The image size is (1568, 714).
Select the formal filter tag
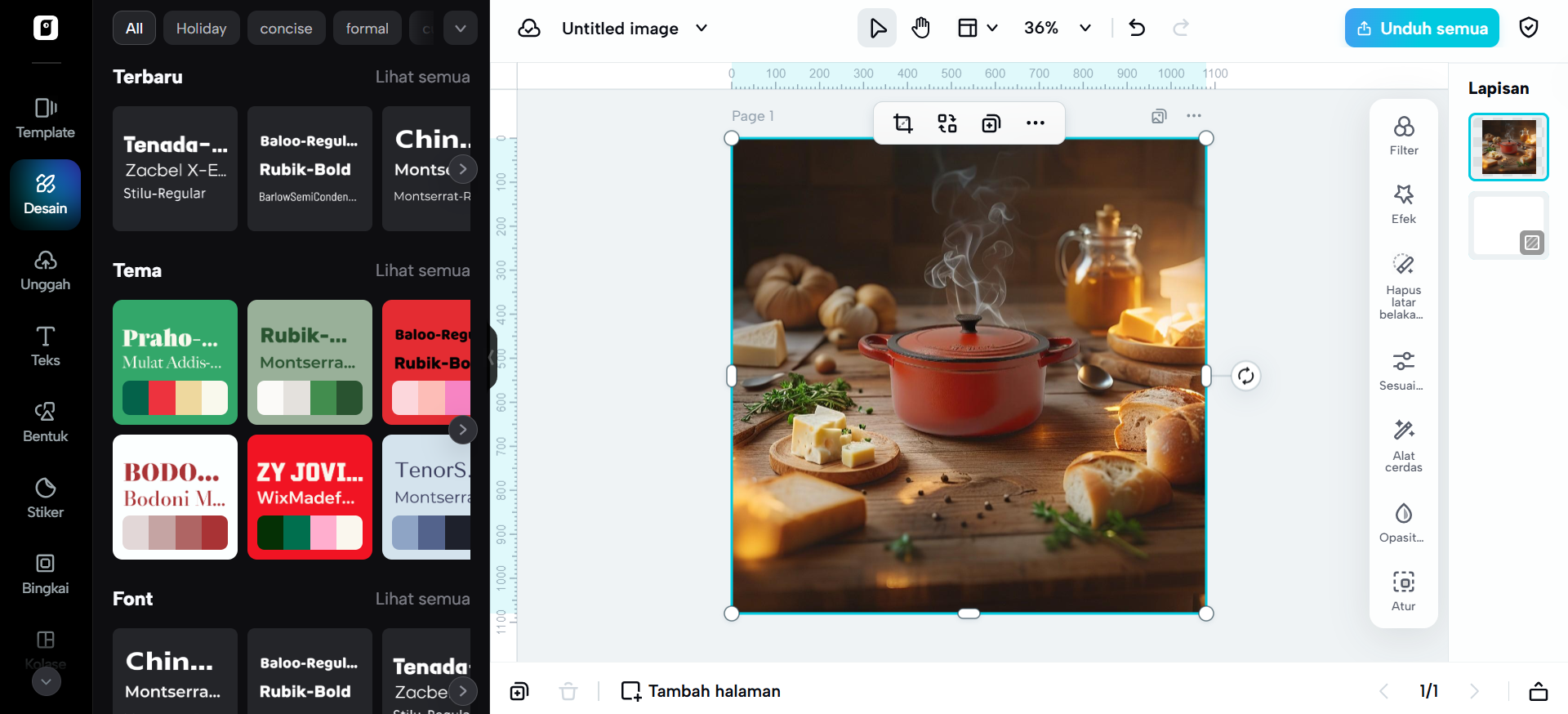tap(367, 29)
